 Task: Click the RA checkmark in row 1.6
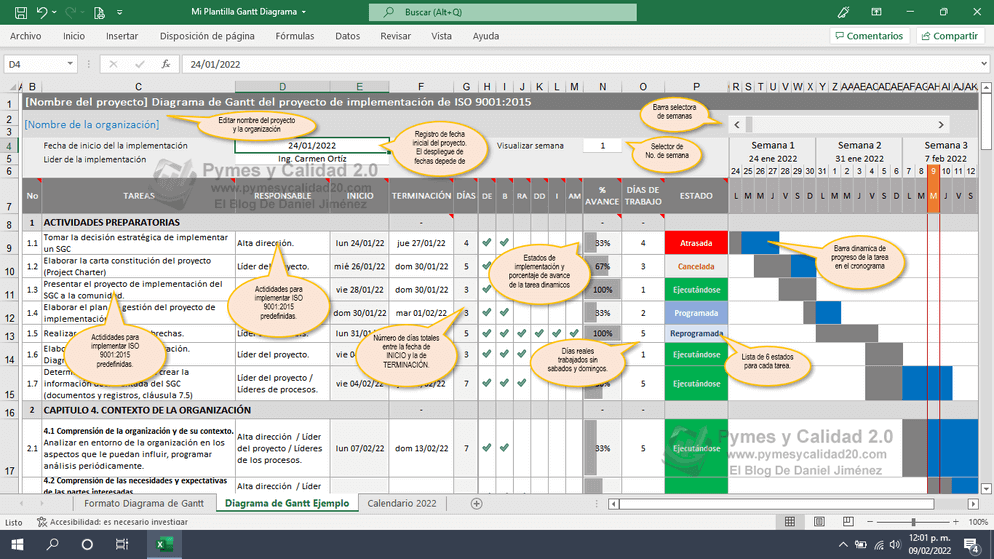point(522,354)
